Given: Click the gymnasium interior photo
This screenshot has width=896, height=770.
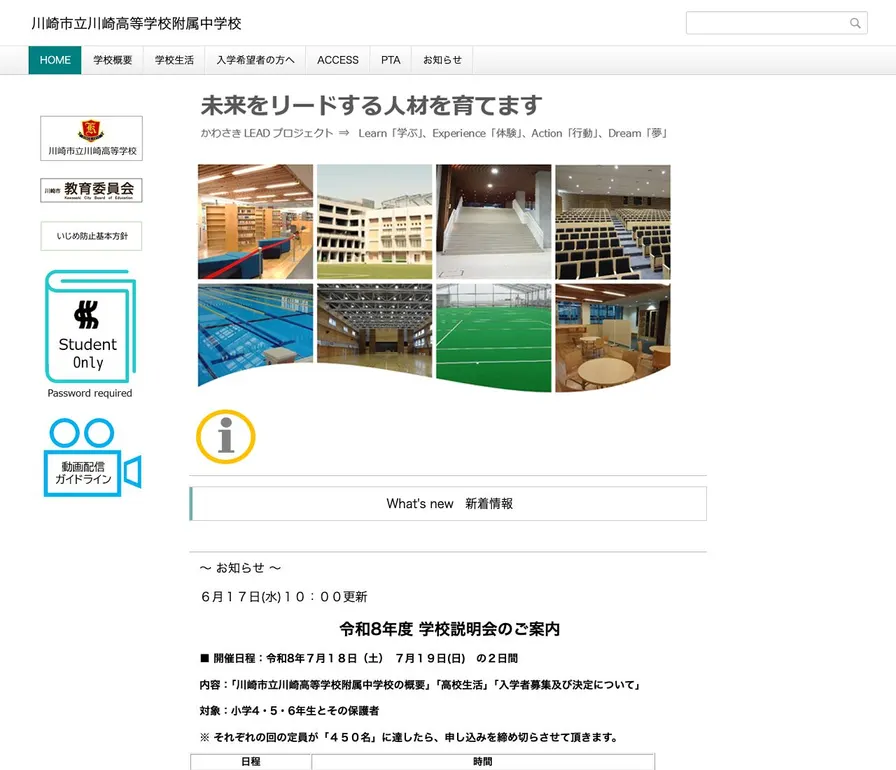Looking at the screenshot, I should pos(375,328).
